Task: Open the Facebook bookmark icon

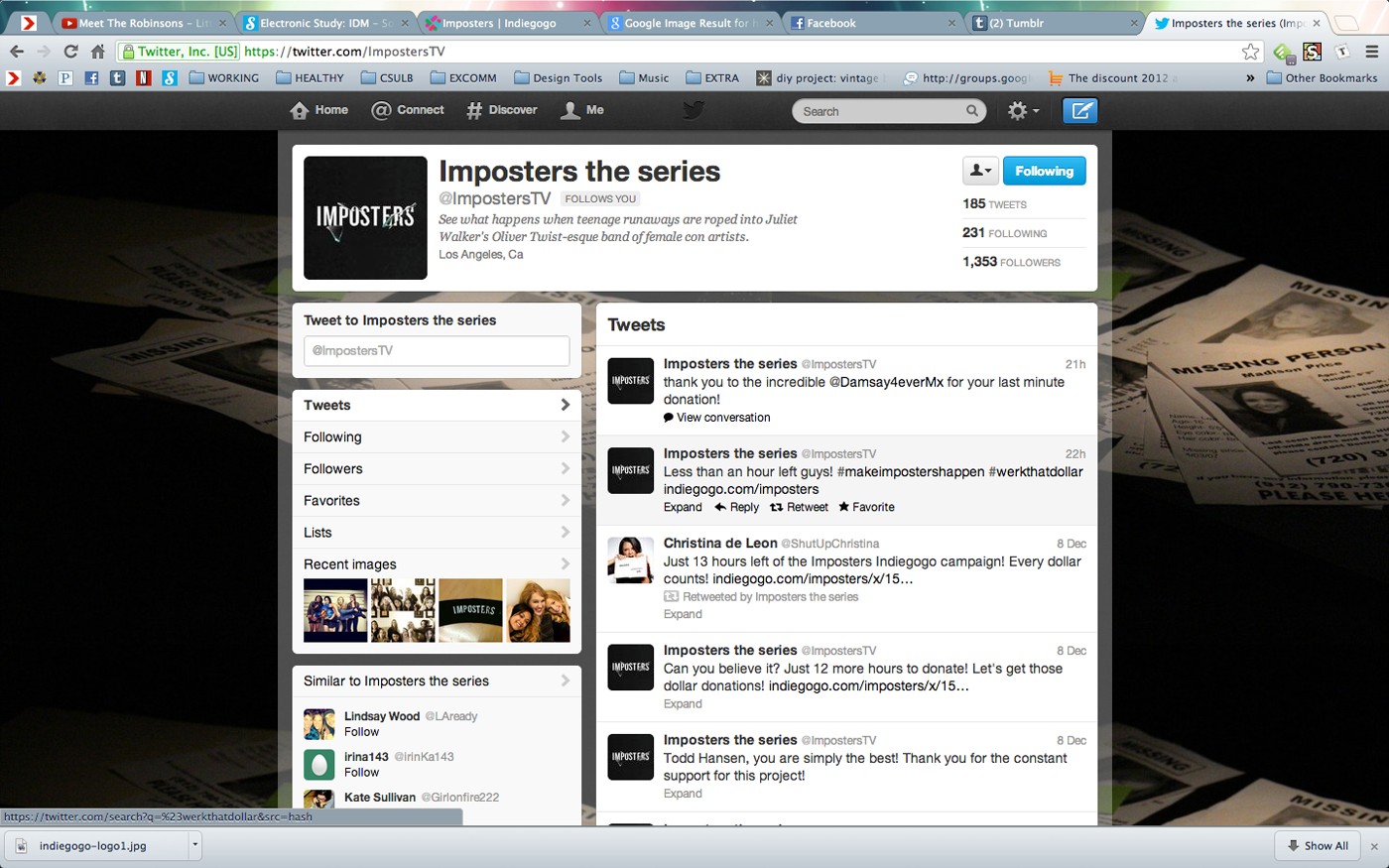Action: click(x=91, y=77)
